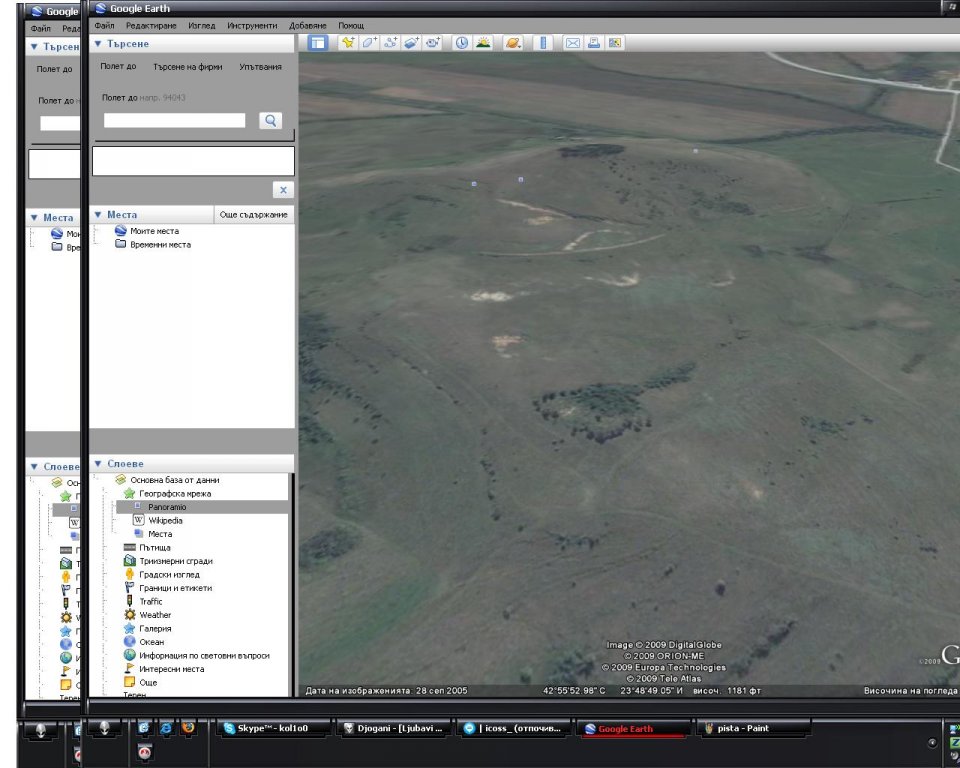
Task: Click the Още съдържание button
Action: 254,215
